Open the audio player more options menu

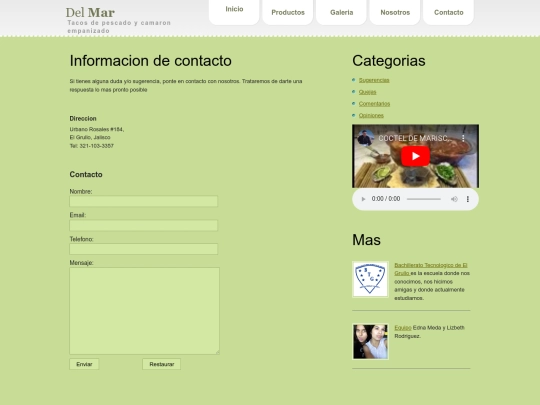click(x=468, y=199)
